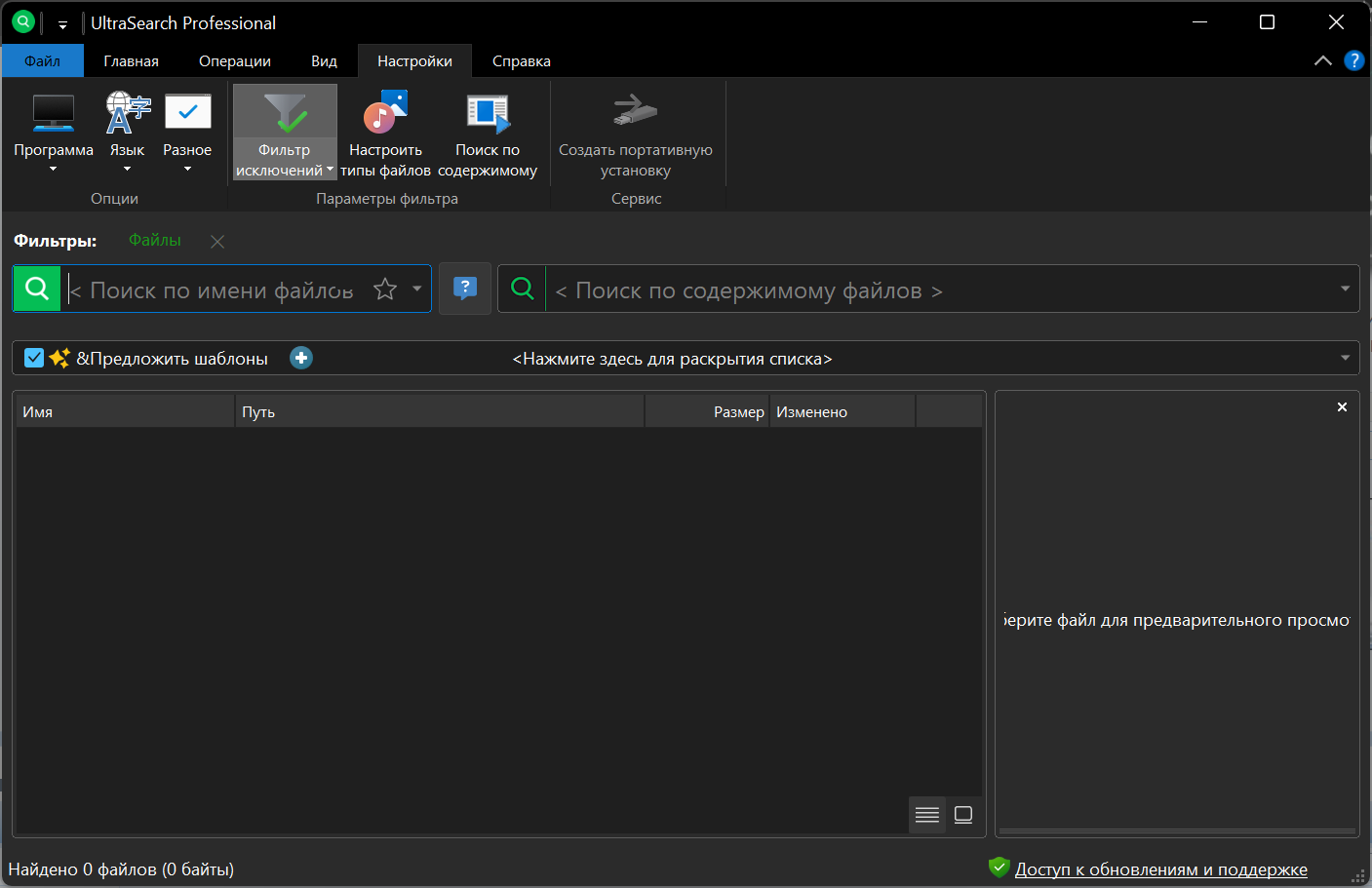Sort results by Имя column

click(126, 411)
